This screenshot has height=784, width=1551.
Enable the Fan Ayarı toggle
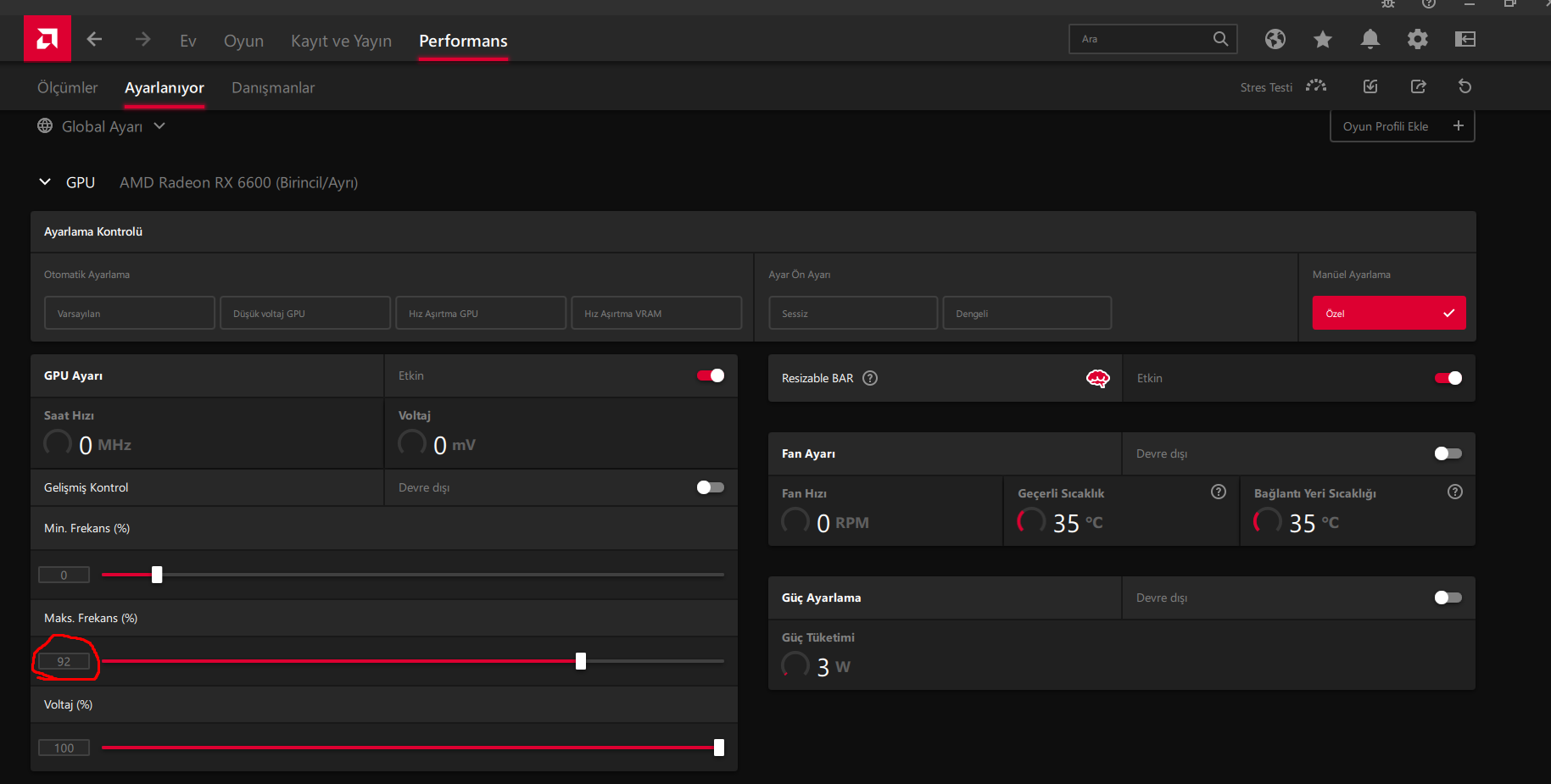click(x=1448, y=453)
